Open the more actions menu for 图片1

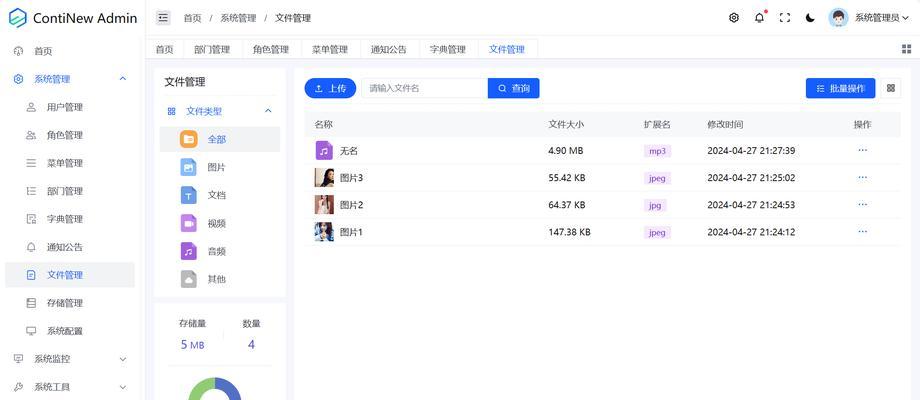coord(862,232)
